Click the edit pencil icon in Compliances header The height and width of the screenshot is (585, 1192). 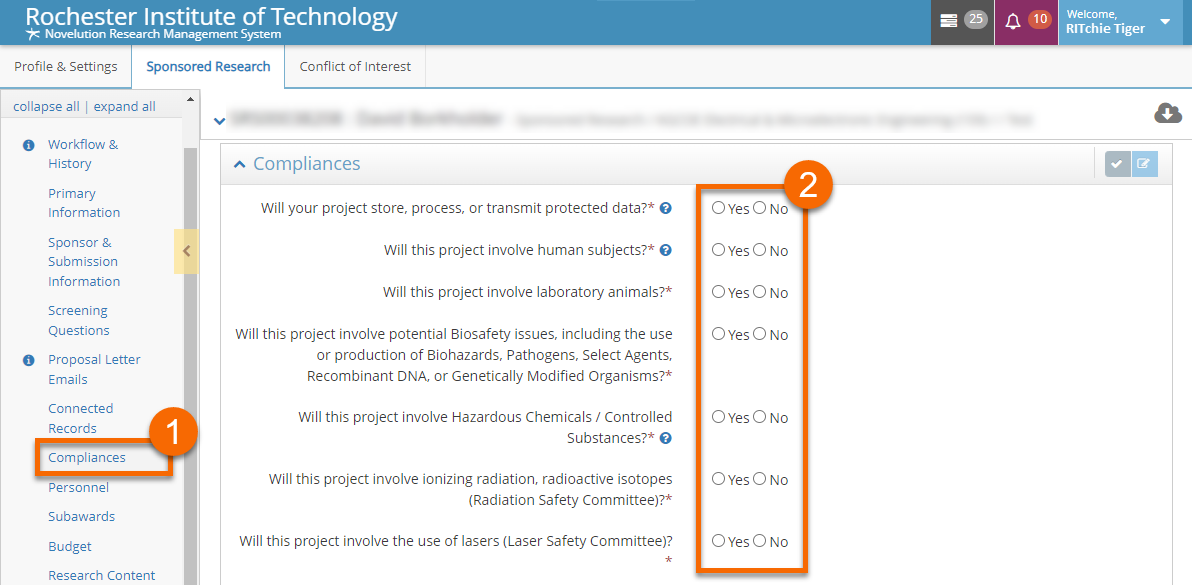(1144, 164)
